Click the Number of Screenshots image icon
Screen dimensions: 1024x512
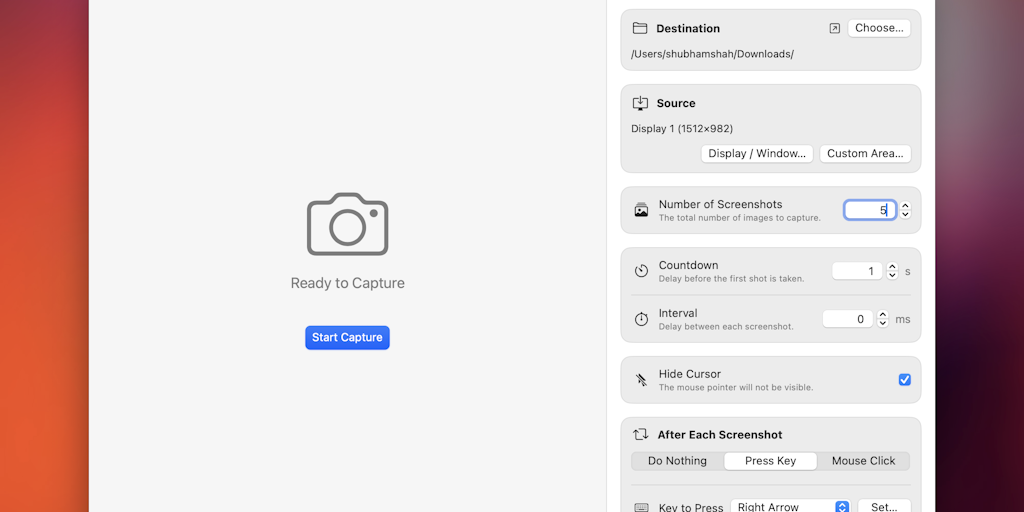click(x=641, y=210)
